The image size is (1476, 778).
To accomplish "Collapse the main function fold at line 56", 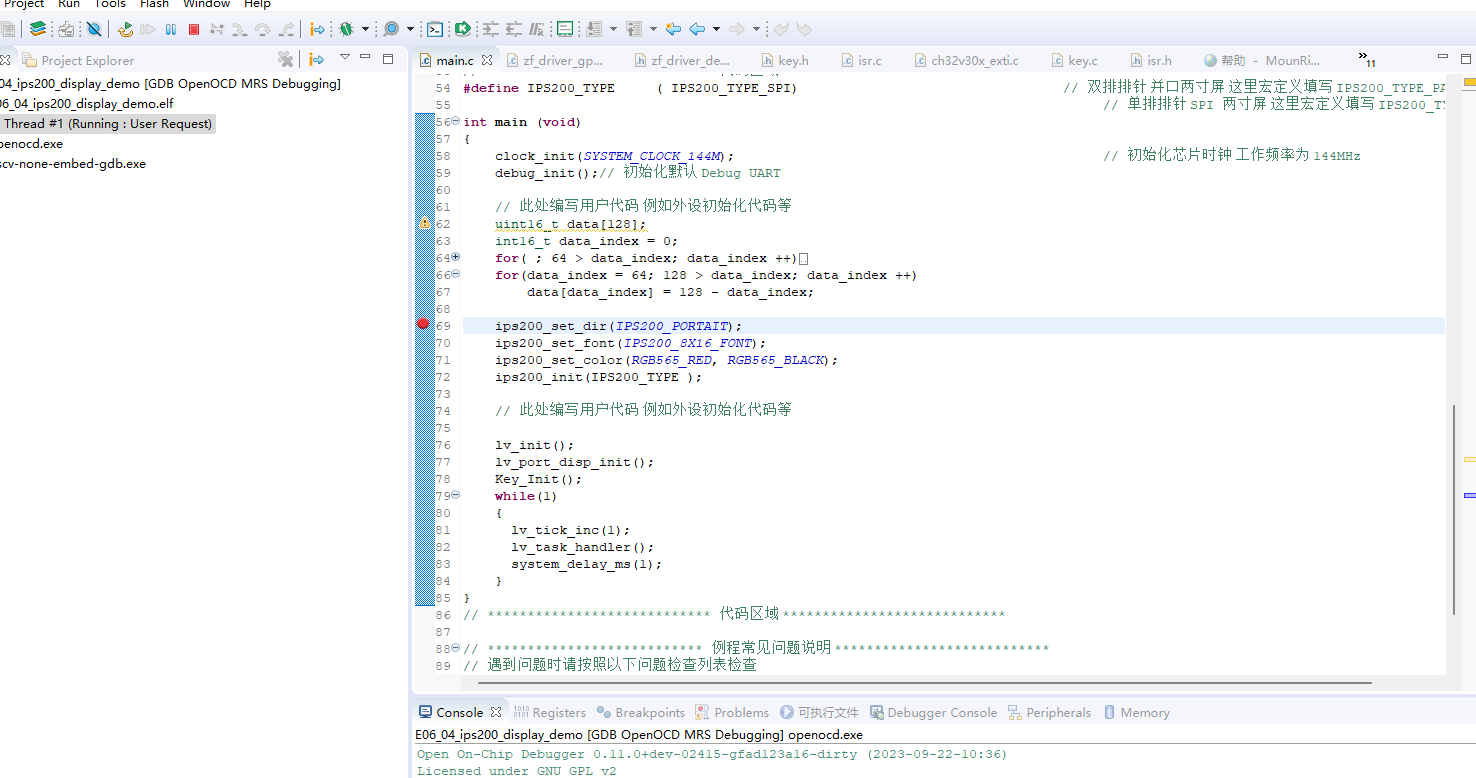I will (x=456, y=121).
